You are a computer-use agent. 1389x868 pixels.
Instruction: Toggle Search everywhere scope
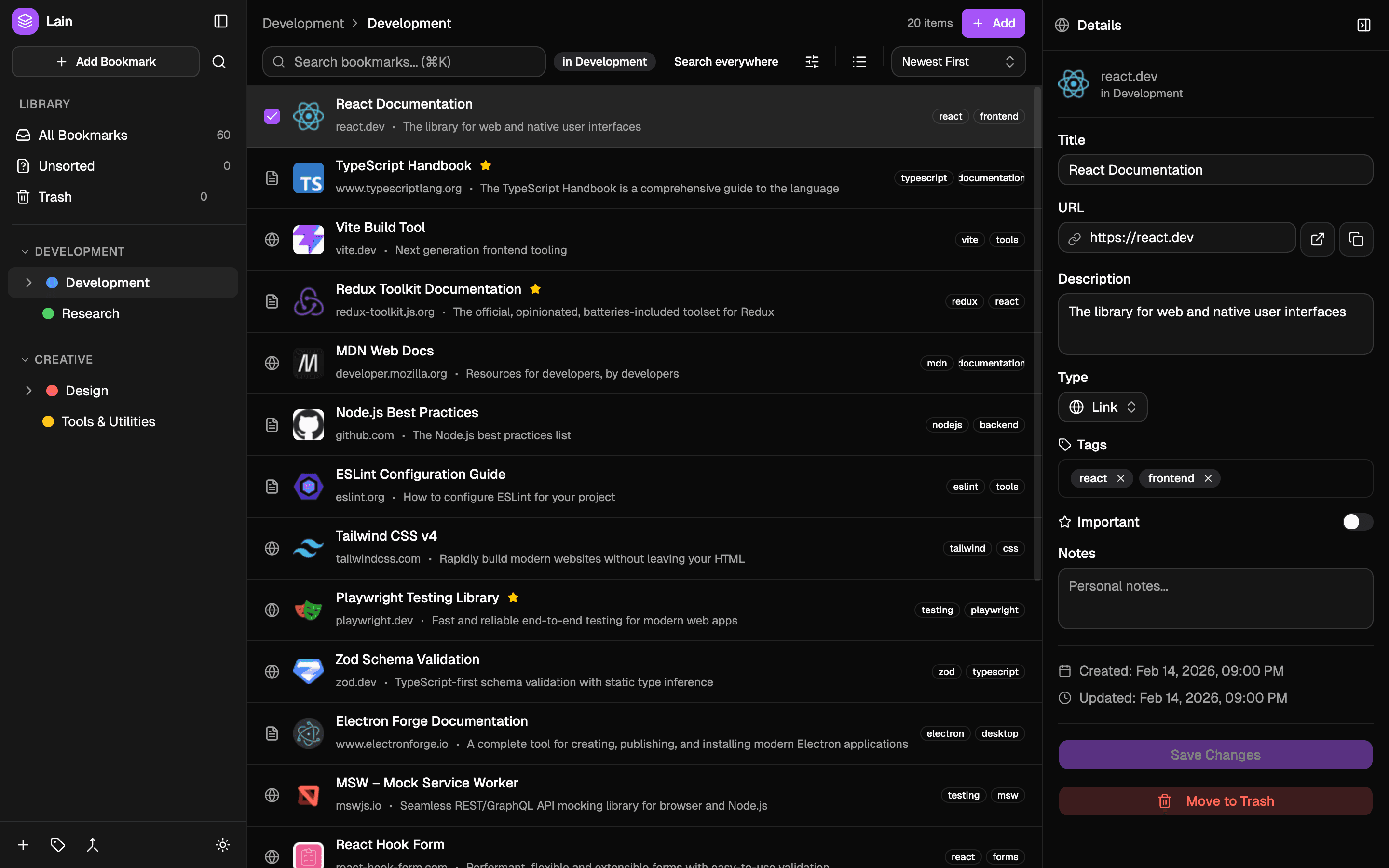pyautogui.click(x=725, y=61)
